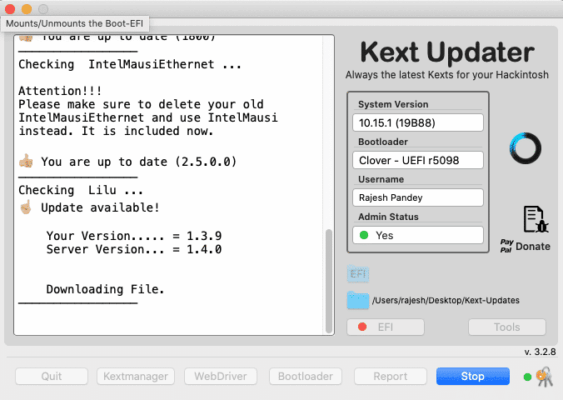Click the Username field Rajesh Pandey
The height and width of the screenshot is (400, 563).
(418, 197)
